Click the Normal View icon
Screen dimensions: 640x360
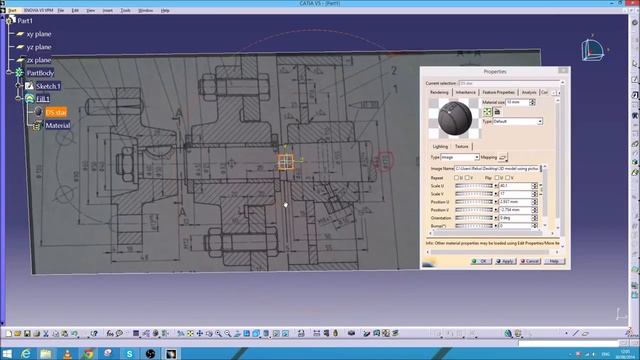[237, 333]
